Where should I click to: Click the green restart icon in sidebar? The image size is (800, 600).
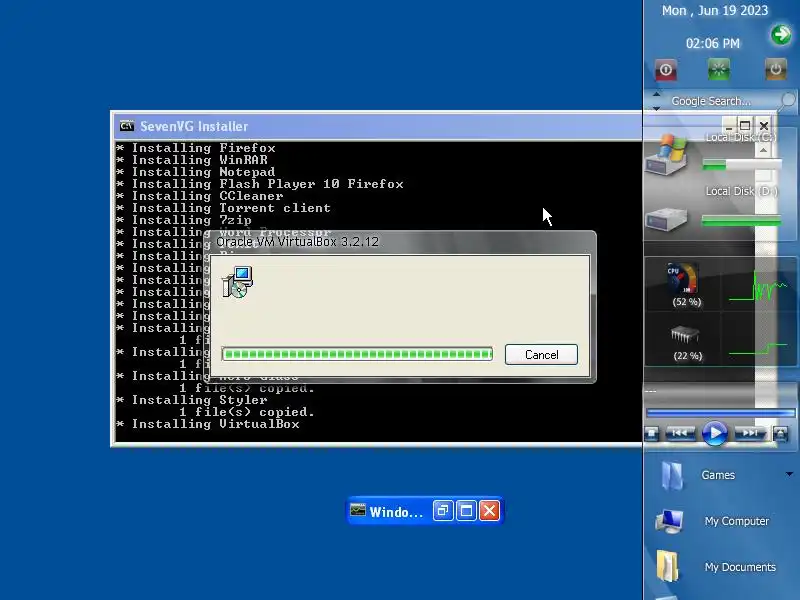click(719, 69)
